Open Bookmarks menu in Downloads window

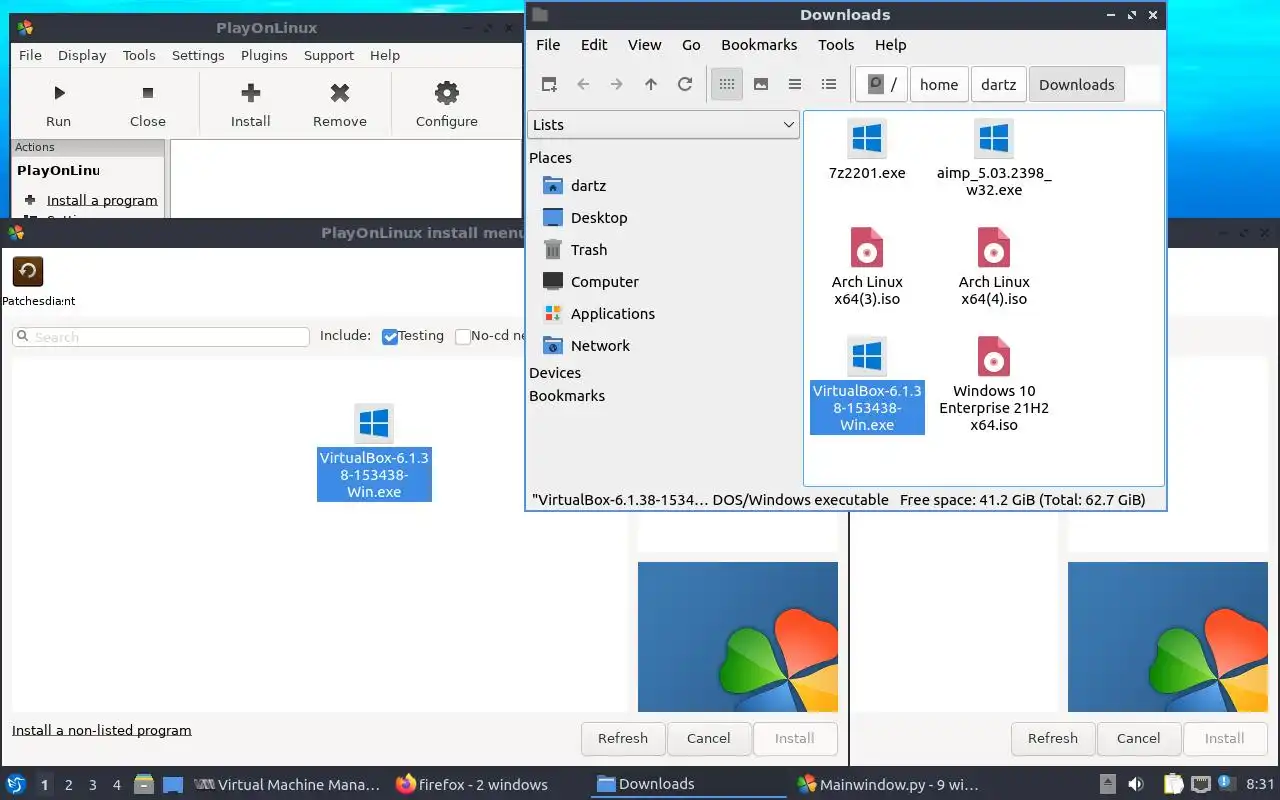tap(759, 45)
